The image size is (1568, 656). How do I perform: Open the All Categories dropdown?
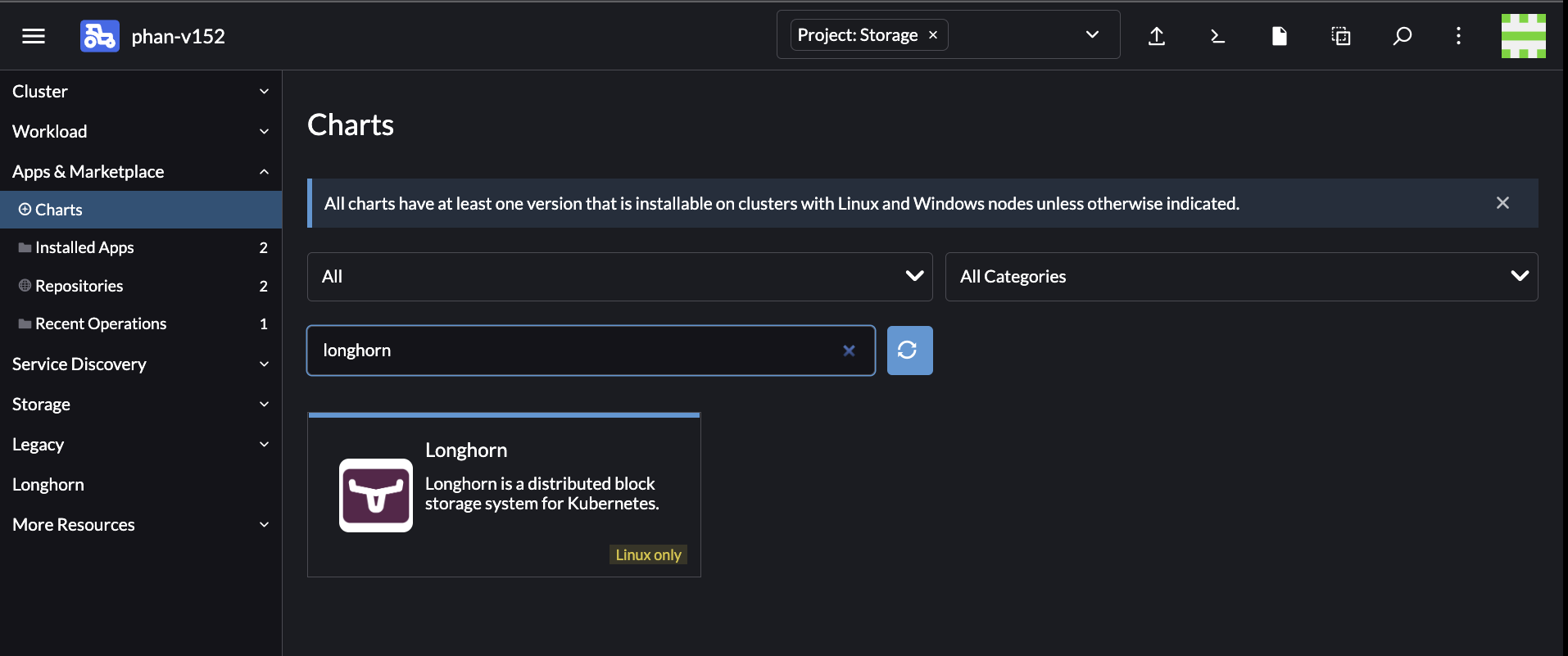[1240, 277]
